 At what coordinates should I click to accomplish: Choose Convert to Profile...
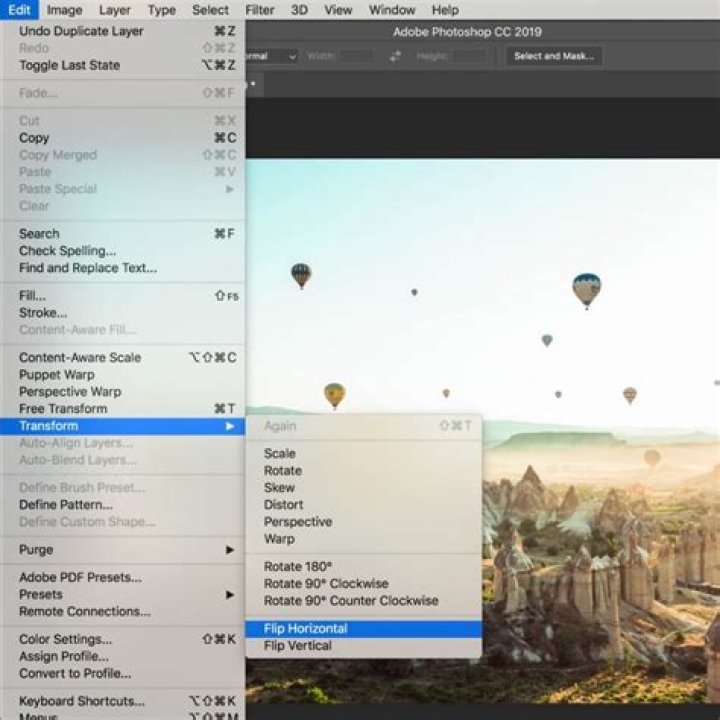(x=123, y=673)
